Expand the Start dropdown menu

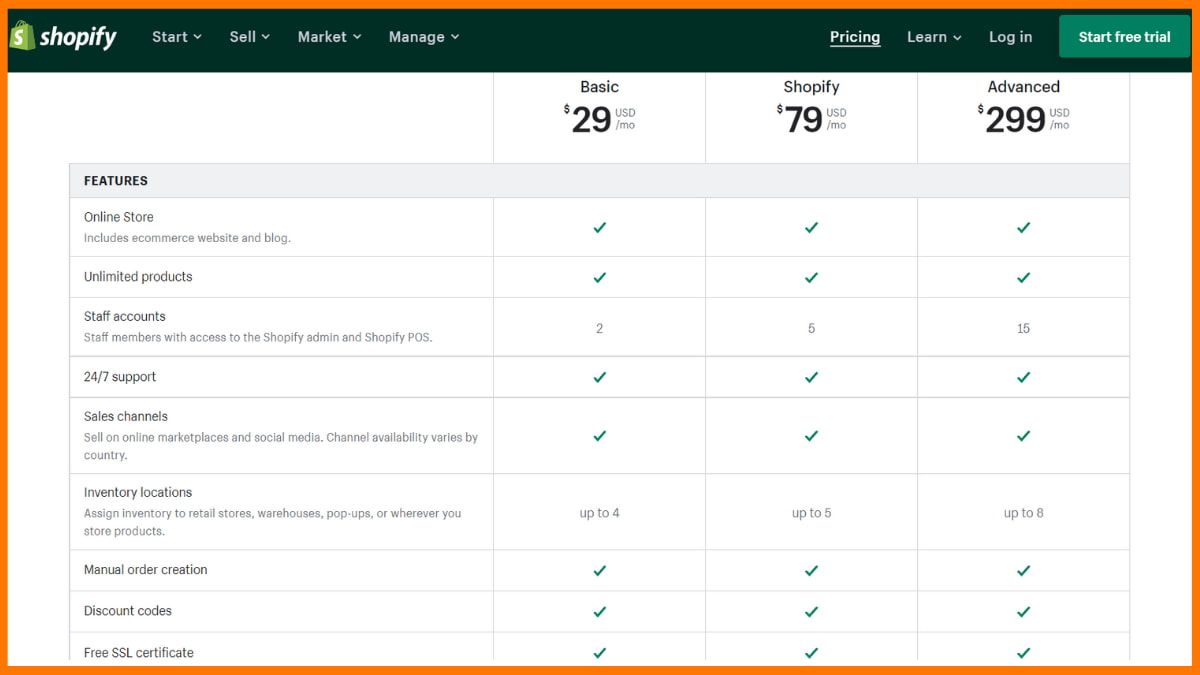pos(176,37)
